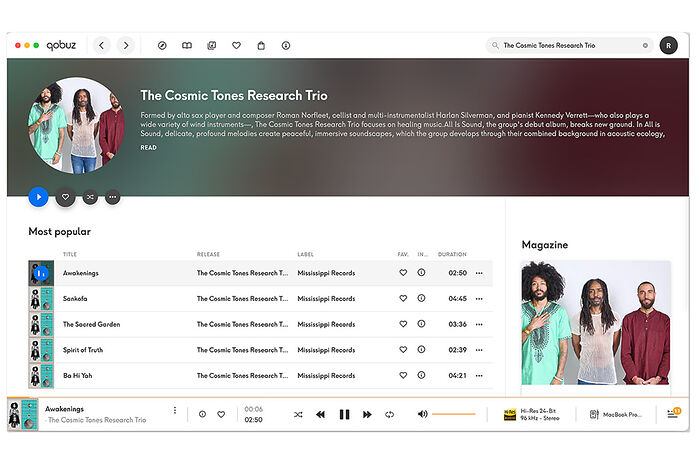Favorite the Ba Hi Yah track
The width and height of the screenshot is (696, 464).
pos(403,375)
